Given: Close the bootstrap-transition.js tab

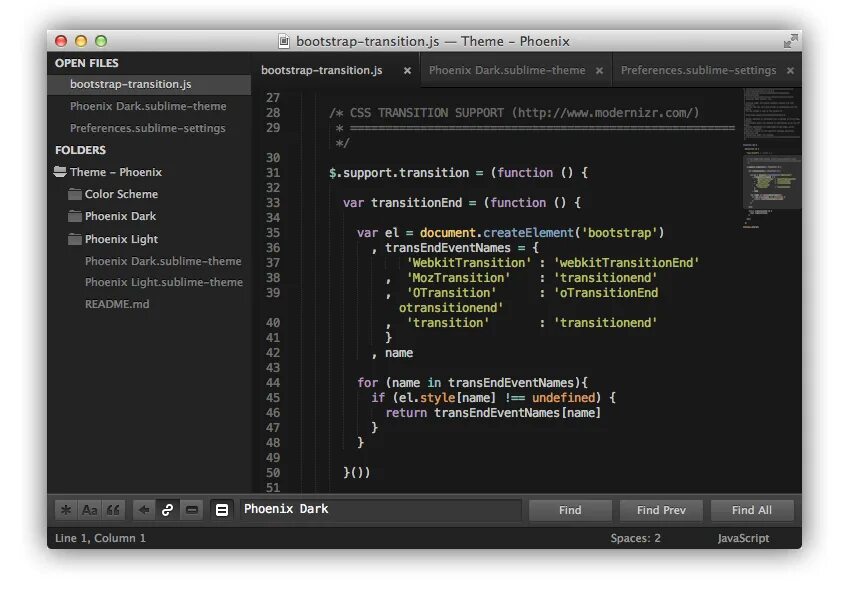Looking at the screenshot, I should (x=407, y=70).
